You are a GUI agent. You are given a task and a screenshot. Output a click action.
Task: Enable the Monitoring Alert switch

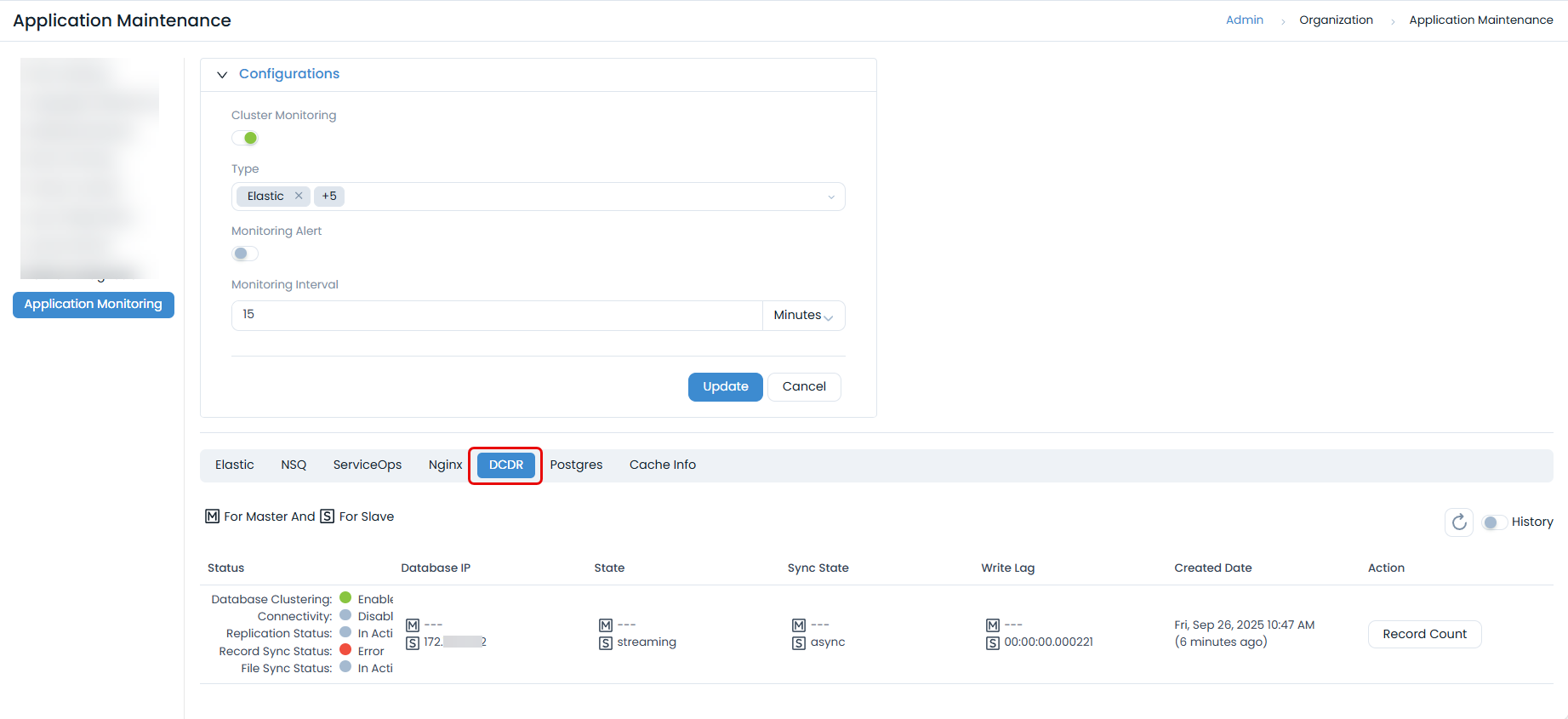coord(245,254)
